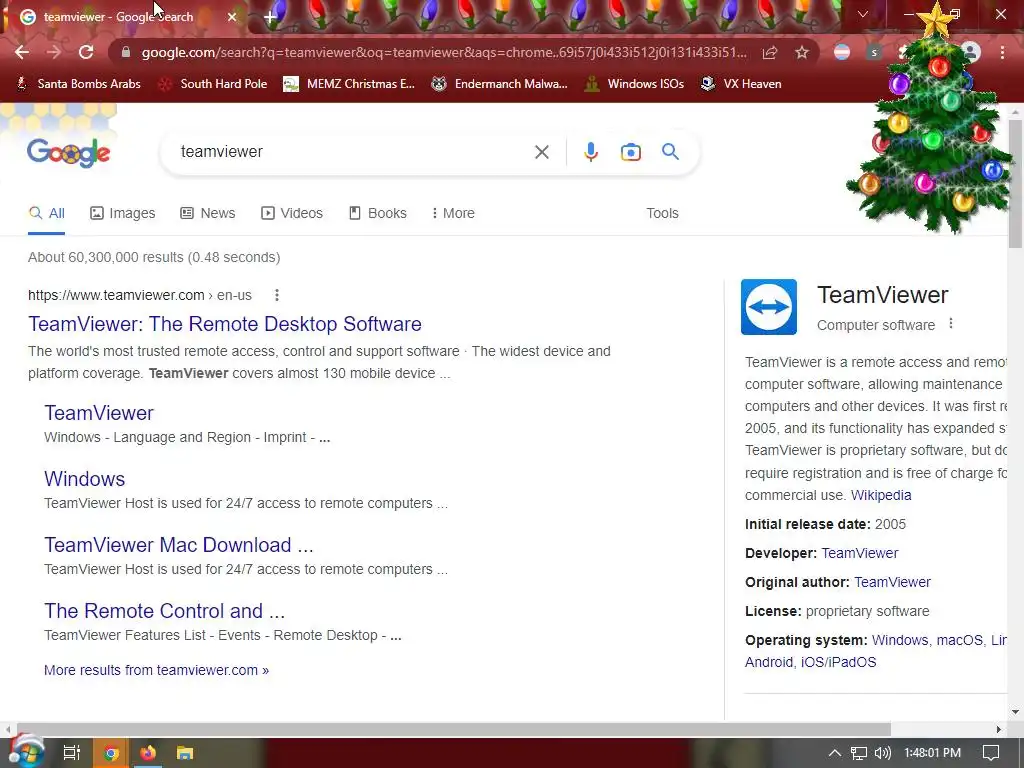Open the search Tools options
Screen dimensions: 1024x768
[662, 213]
